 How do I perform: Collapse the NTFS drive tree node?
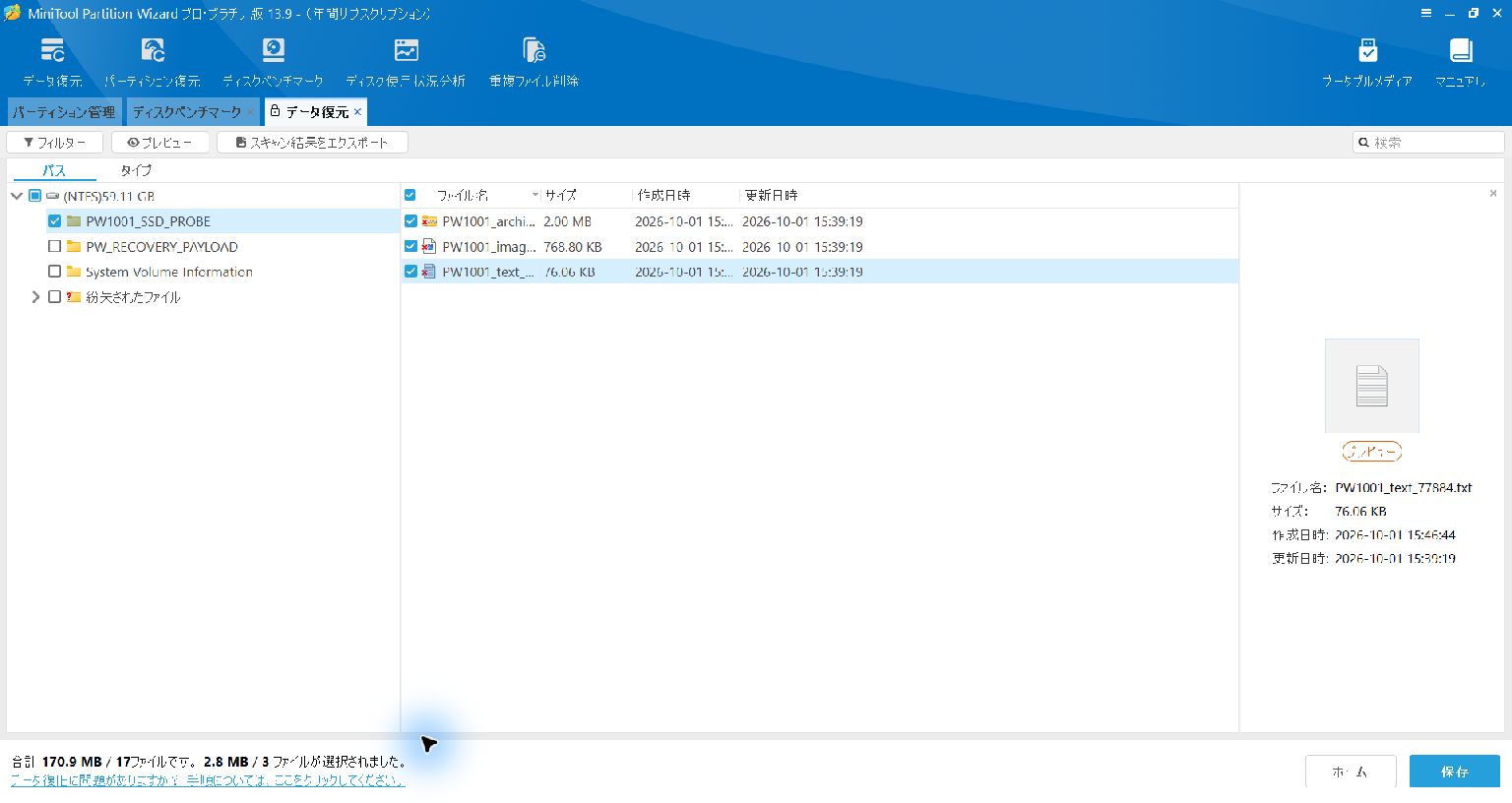(17, 196)
